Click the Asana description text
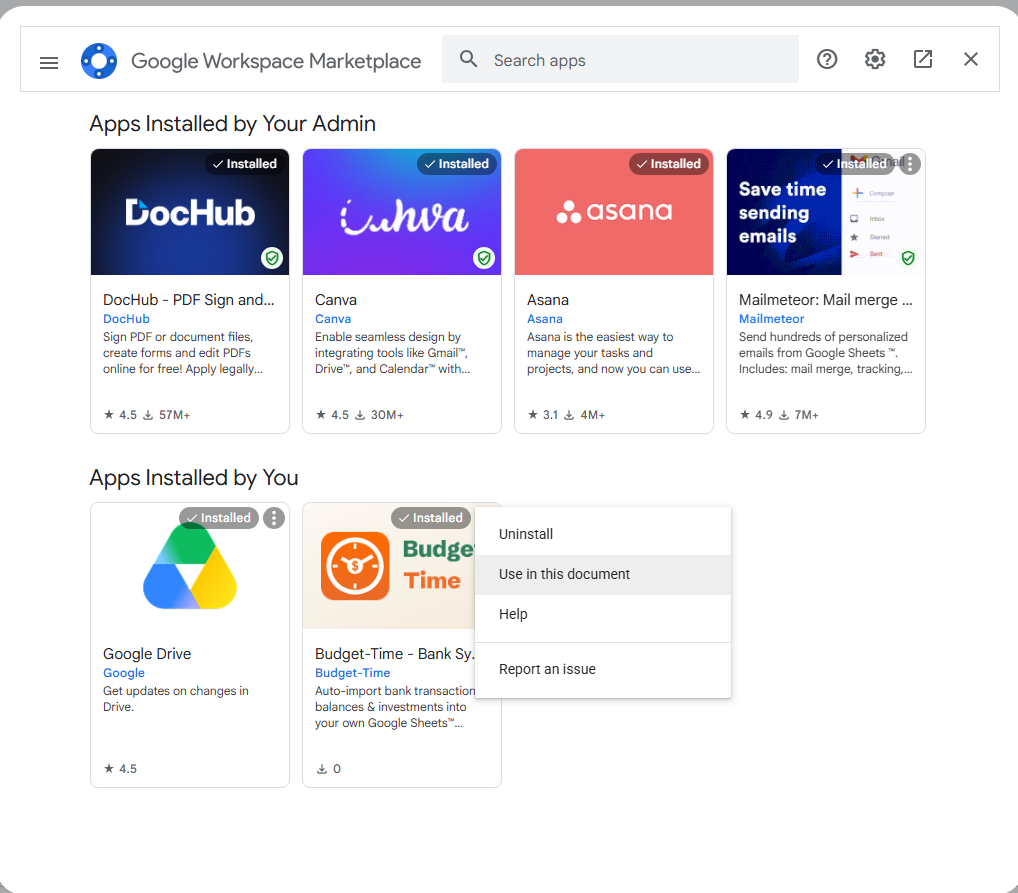1018x893 pixels. pos(614,353)
